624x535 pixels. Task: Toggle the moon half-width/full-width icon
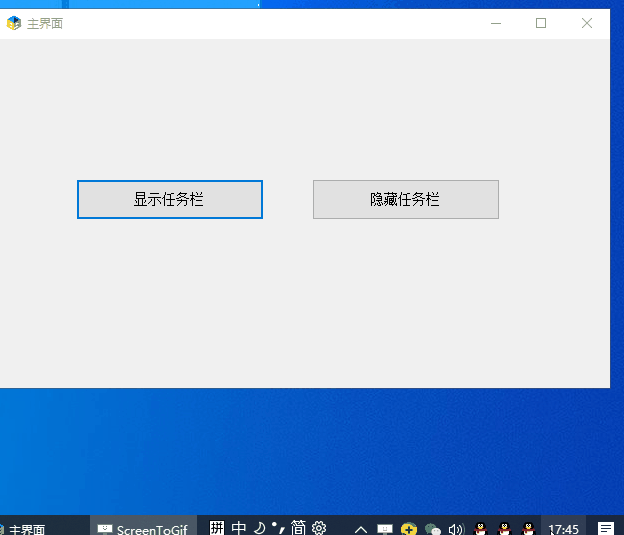coord(259,528)
